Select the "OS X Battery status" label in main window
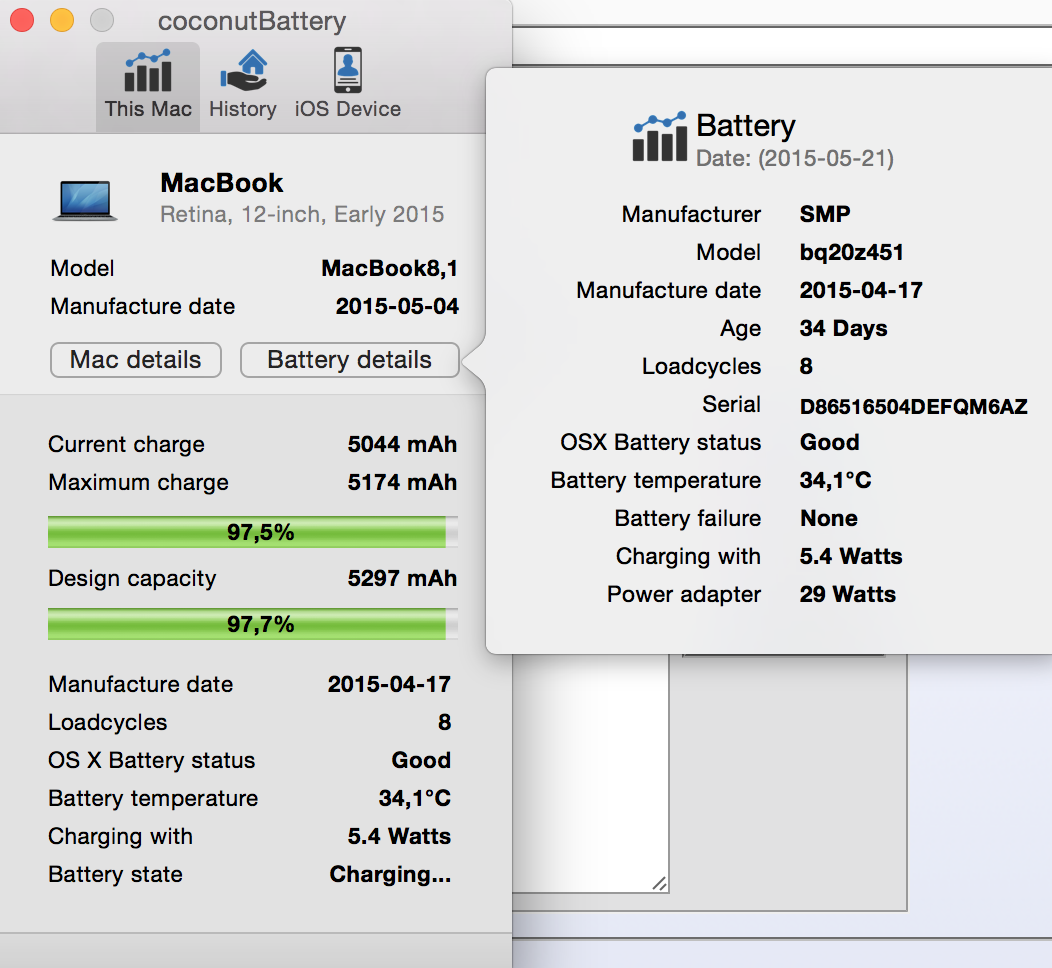The width and height of the screenshot is (1052, 968). (152, 760)
